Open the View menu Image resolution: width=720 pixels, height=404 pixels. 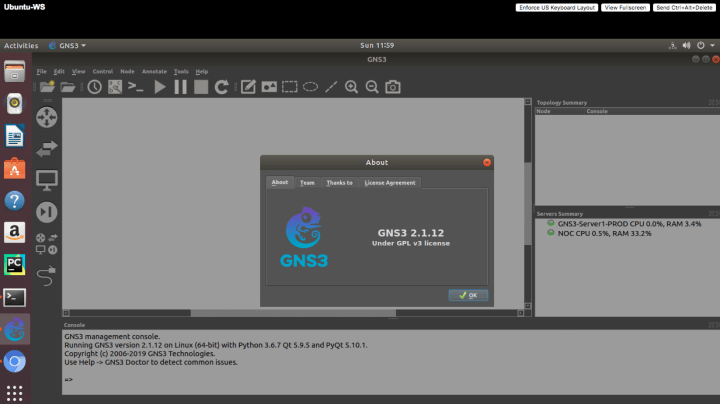click(78, 72)
